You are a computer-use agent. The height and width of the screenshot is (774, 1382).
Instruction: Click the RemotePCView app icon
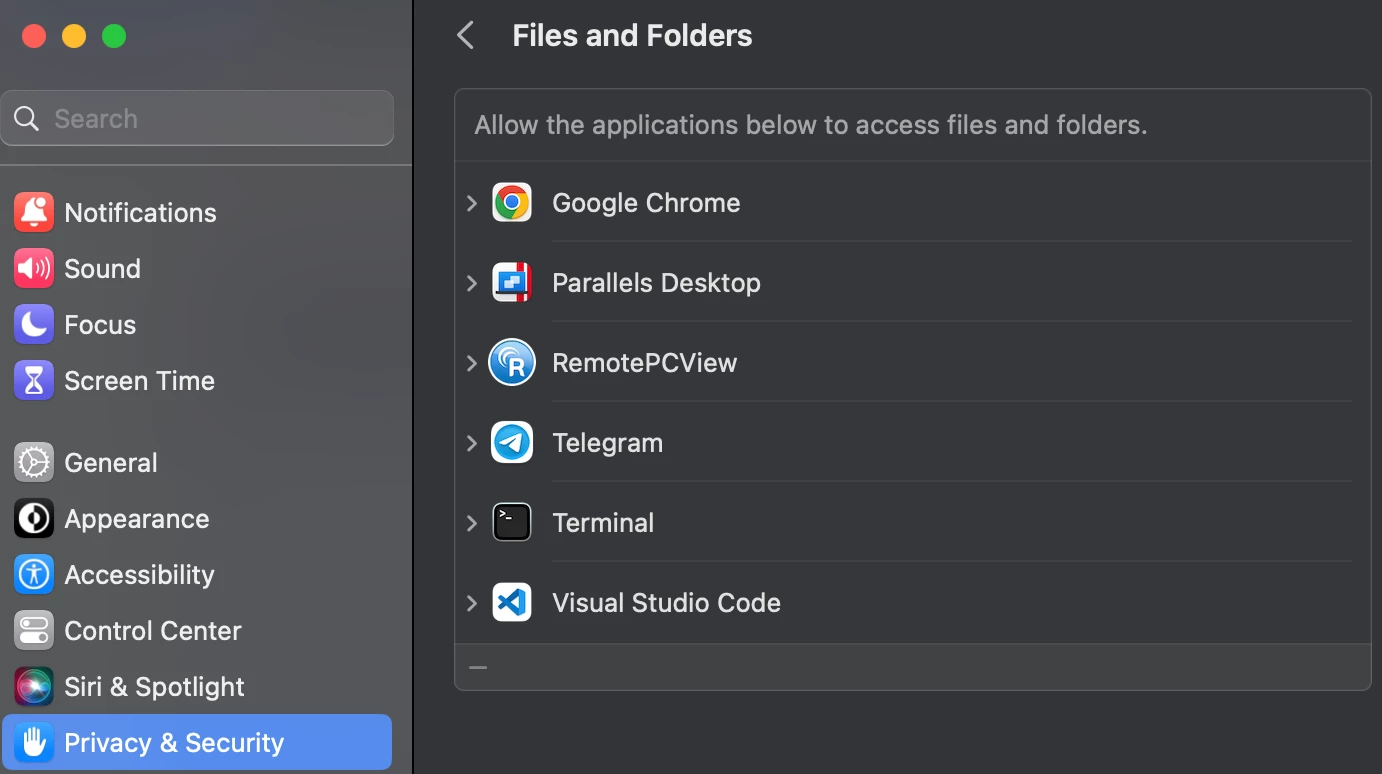pos(512,363)
